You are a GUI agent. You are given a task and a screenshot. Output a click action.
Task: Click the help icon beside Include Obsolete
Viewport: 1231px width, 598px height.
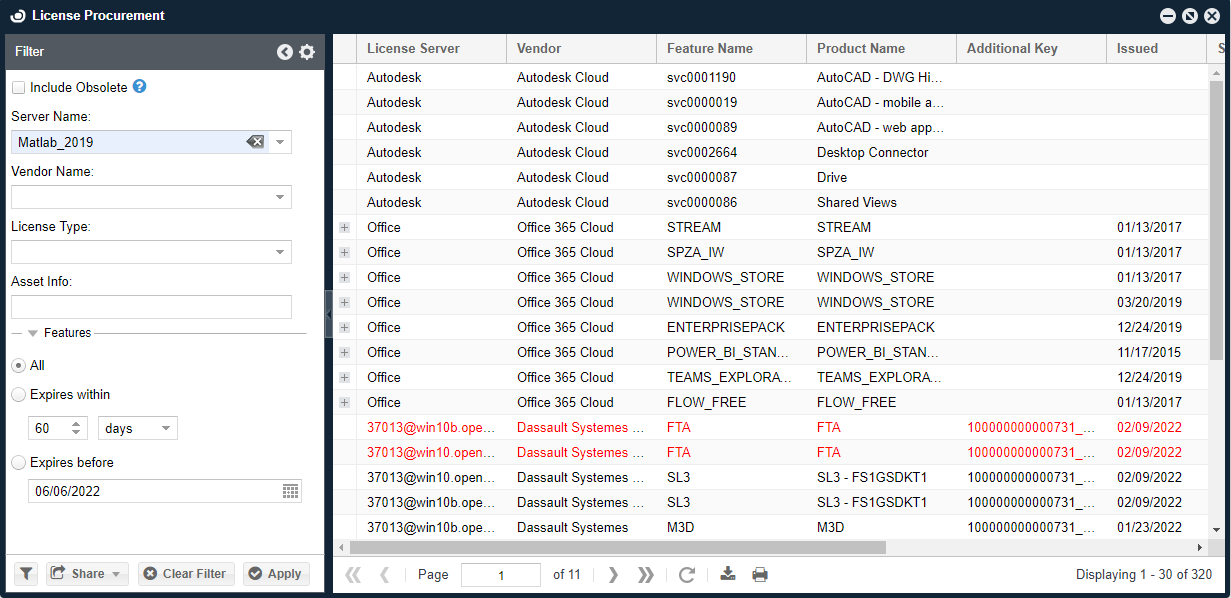(x=140, y=87)
